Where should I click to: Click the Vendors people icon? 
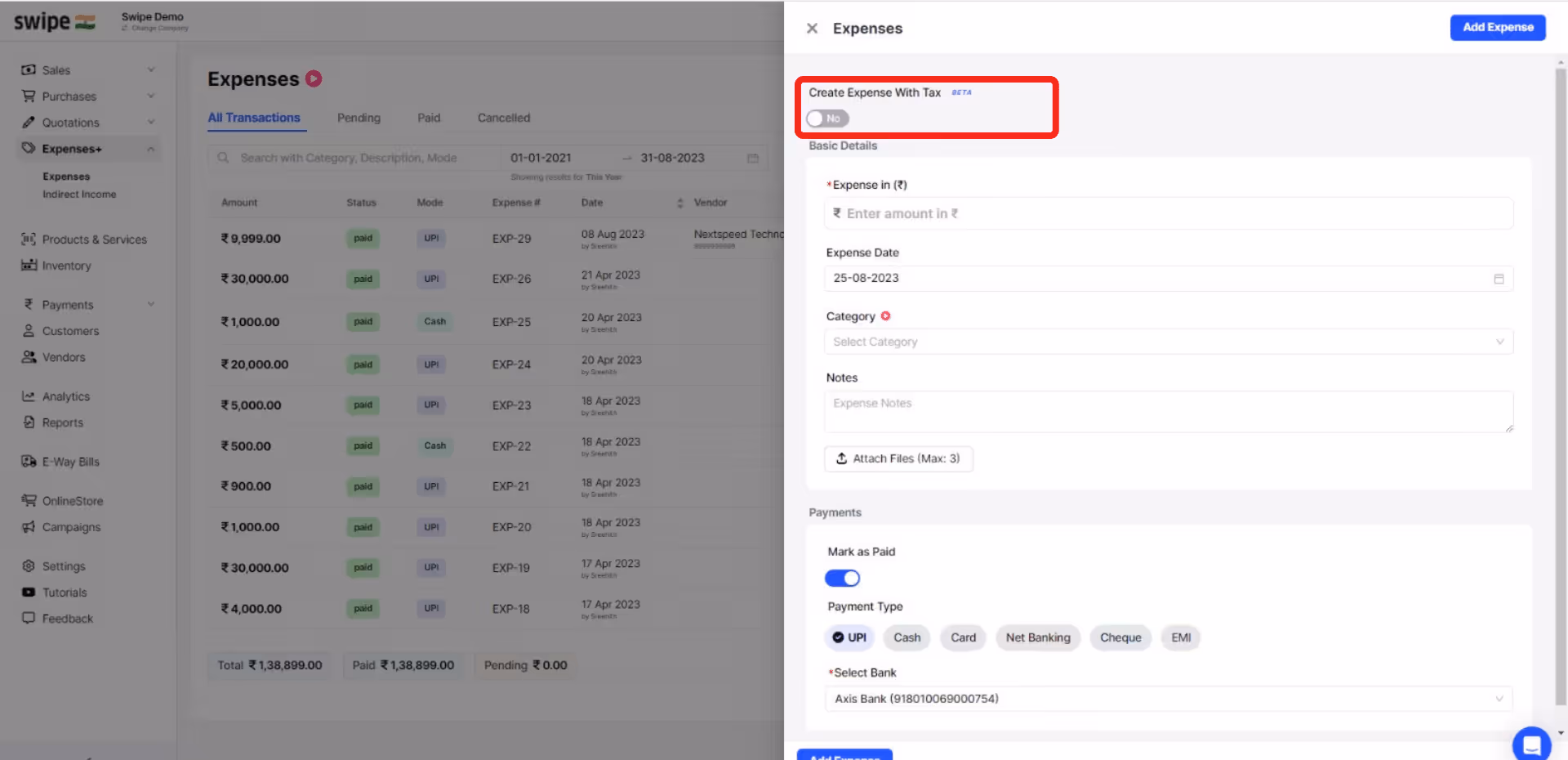[x=29, y=357]
